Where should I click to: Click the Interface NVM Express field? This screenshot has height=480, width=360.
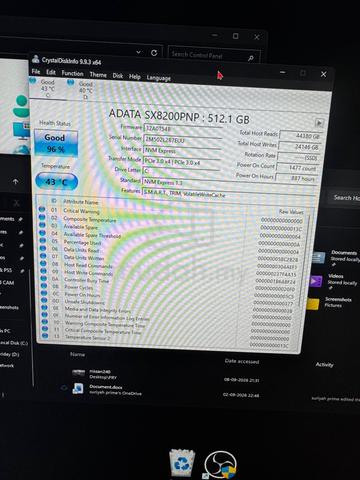182,151
